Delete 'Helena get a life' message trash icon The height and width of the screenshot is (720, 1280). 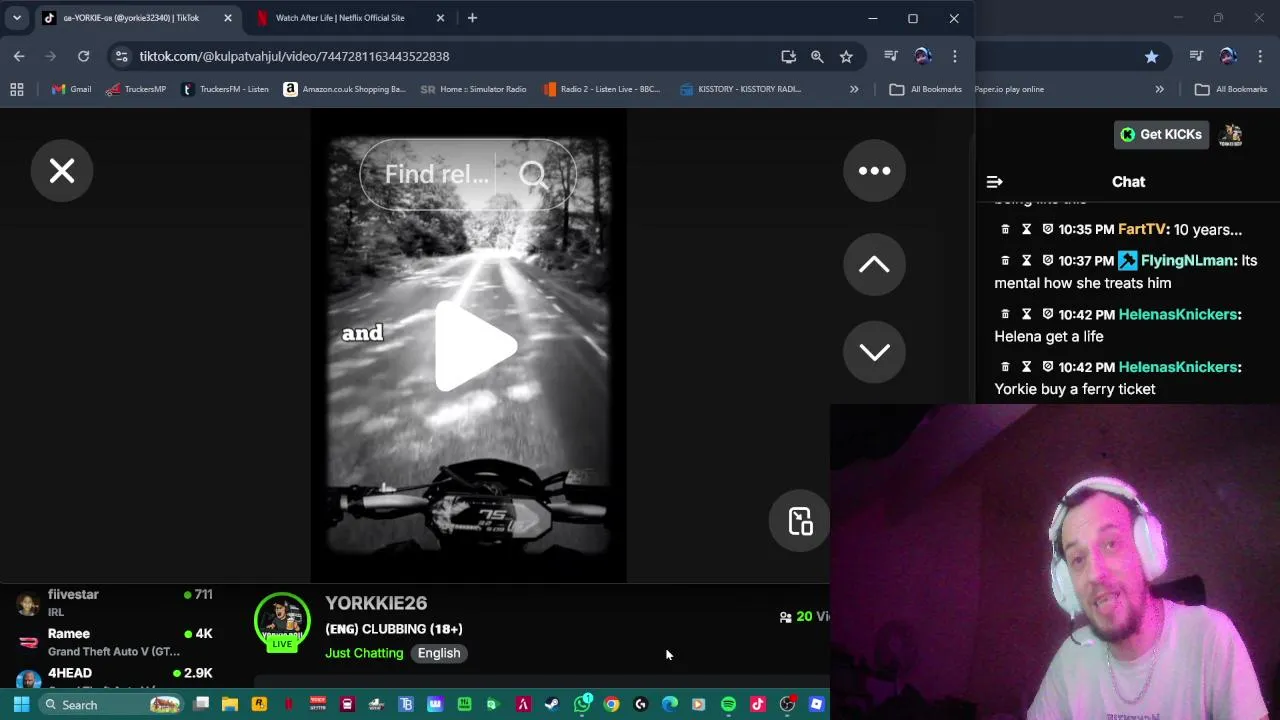1005,314
